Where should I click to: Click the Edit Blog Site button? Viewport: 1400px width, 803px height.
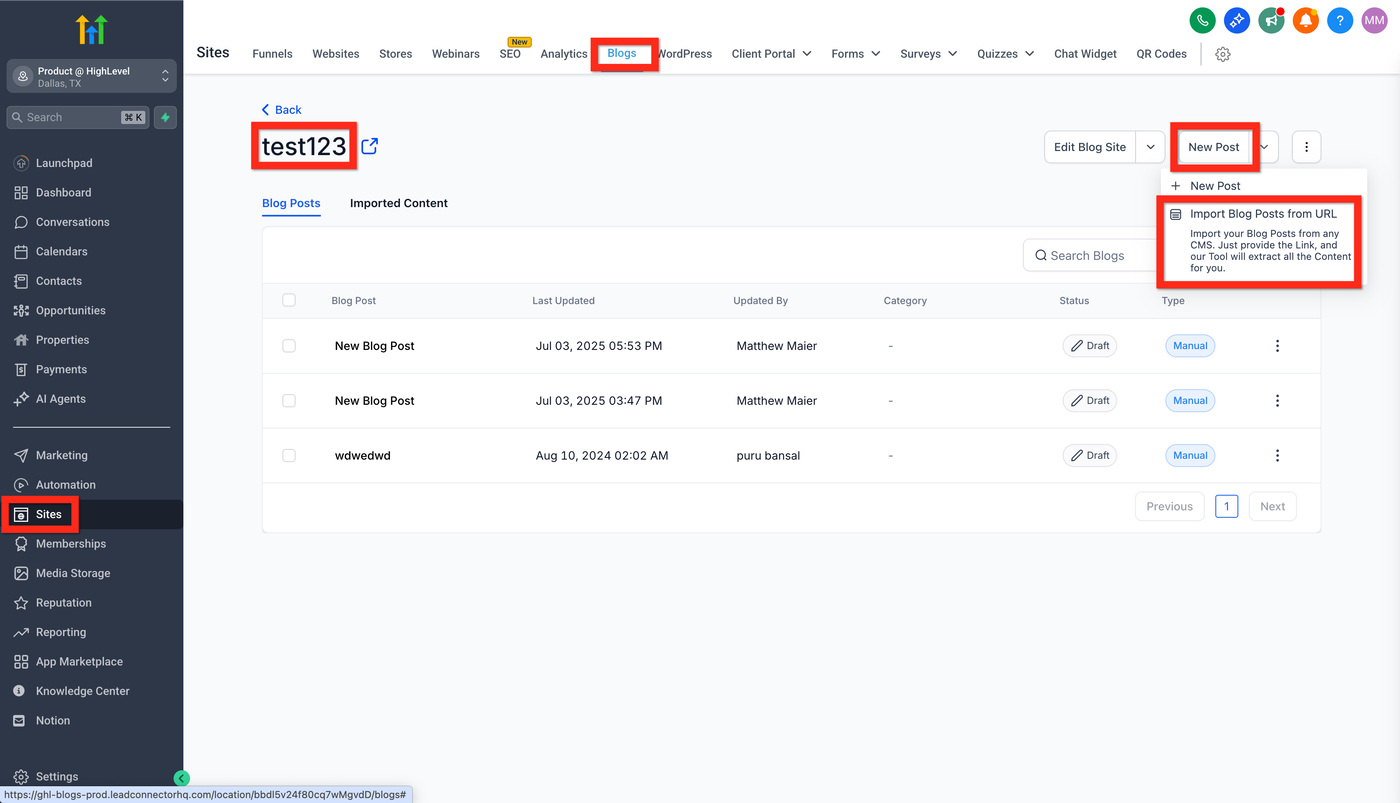(x=1089, y=147)
